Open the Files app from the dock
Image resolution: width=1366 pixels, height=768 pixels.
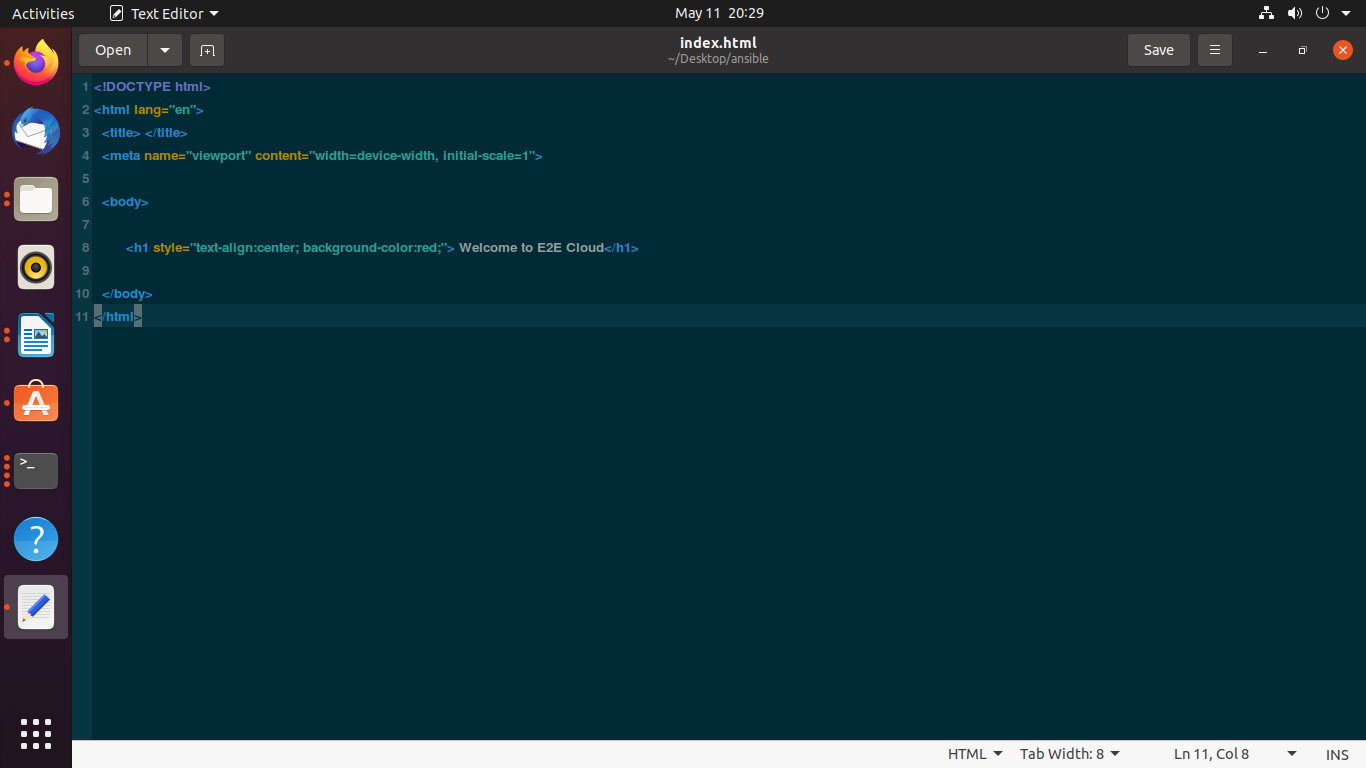(35, 199)
